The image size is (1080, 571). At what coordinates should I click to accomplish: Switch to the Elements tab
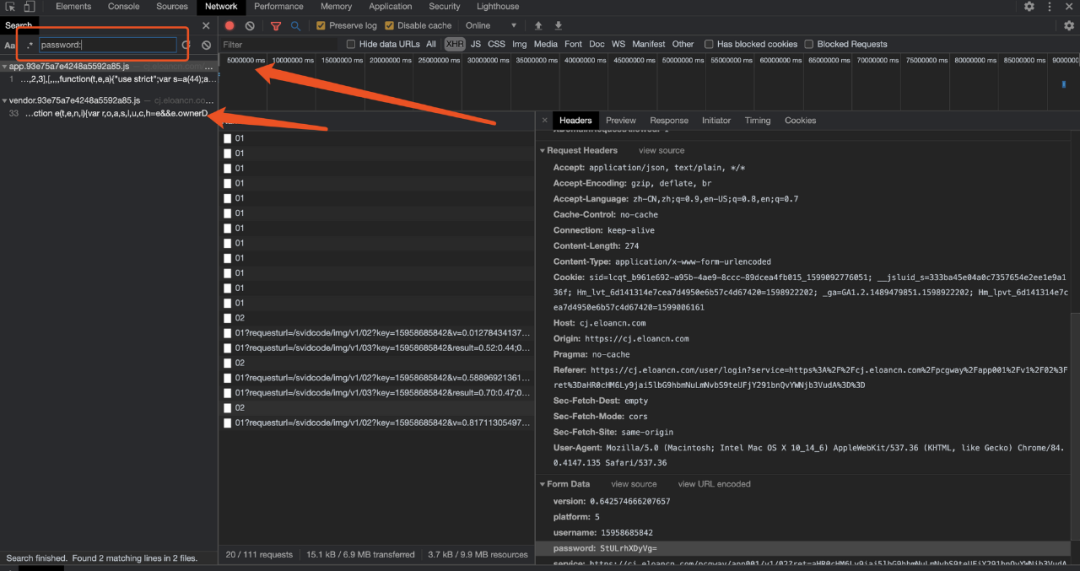click(73, 6)
